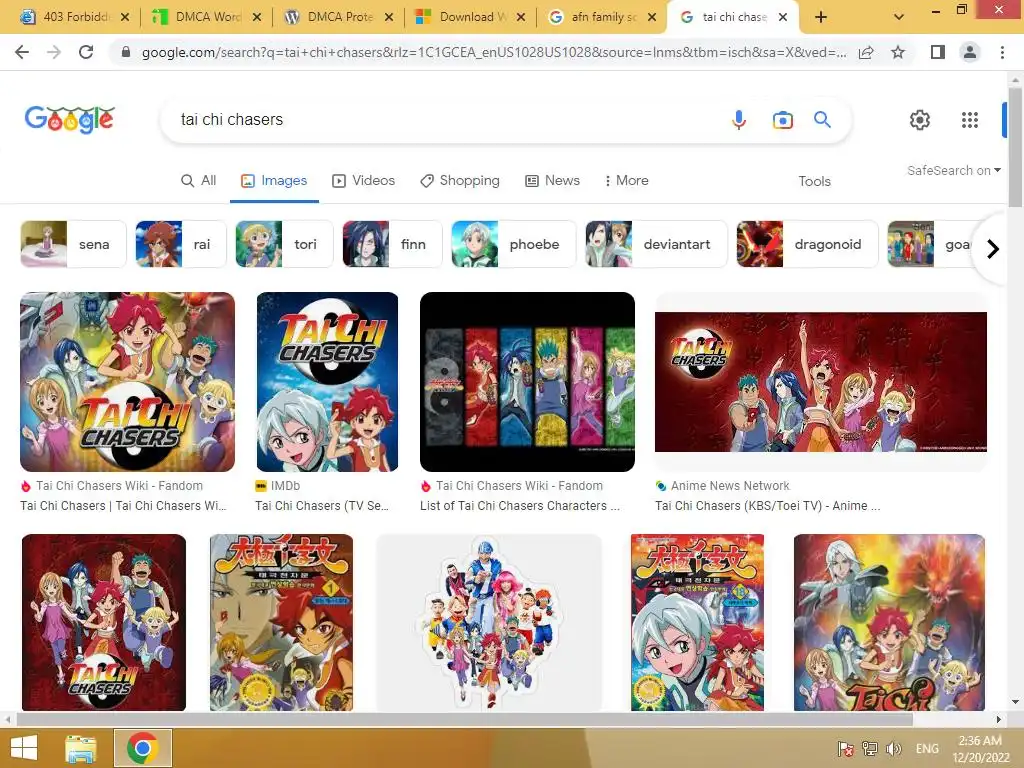Viewport: 1024px width, 768px height.
Task: Select the Videos search filter
Action: coord(364,181)
